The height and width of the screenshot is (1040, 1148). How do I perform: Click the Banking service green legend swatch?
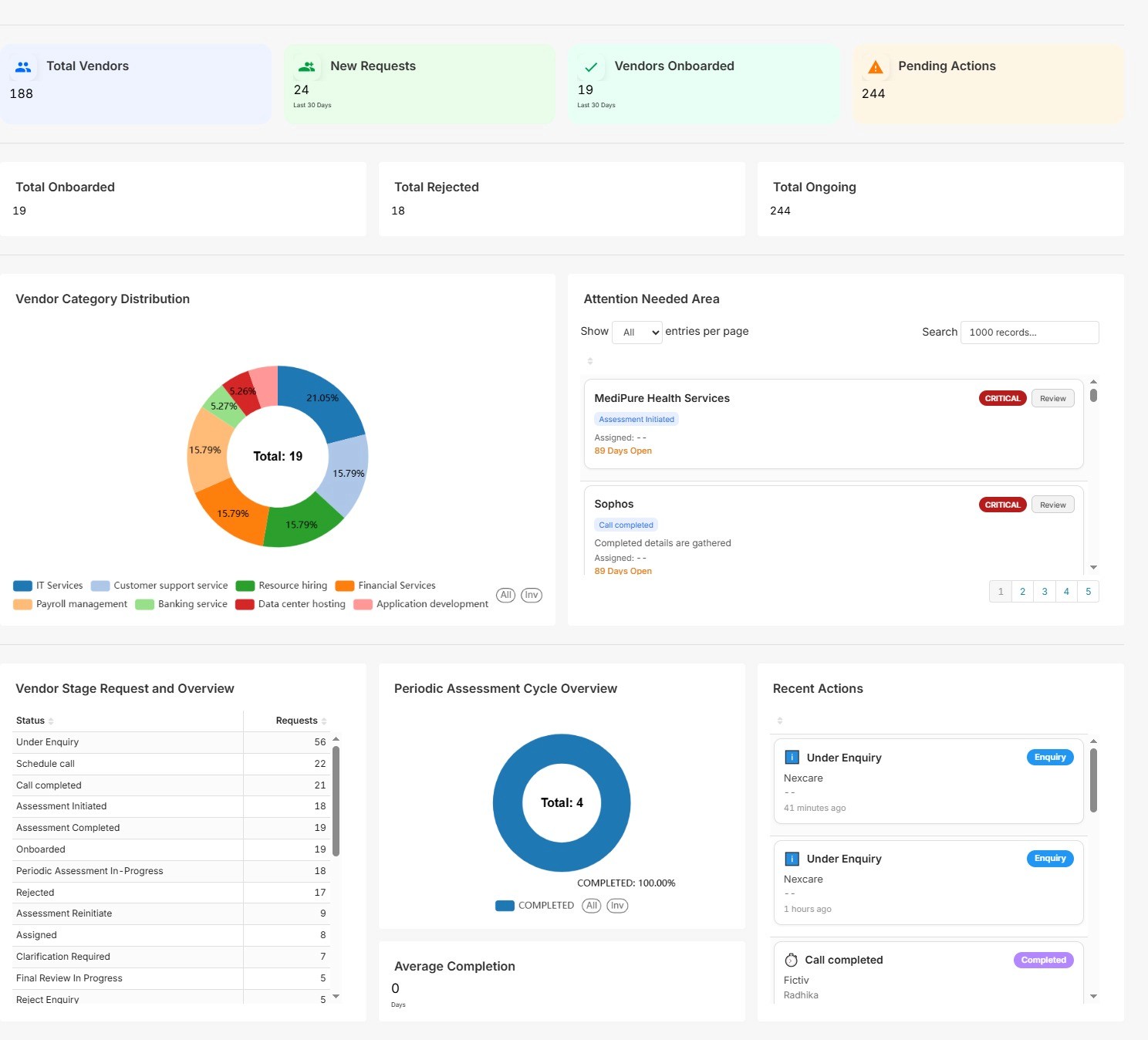pos(144,604)
